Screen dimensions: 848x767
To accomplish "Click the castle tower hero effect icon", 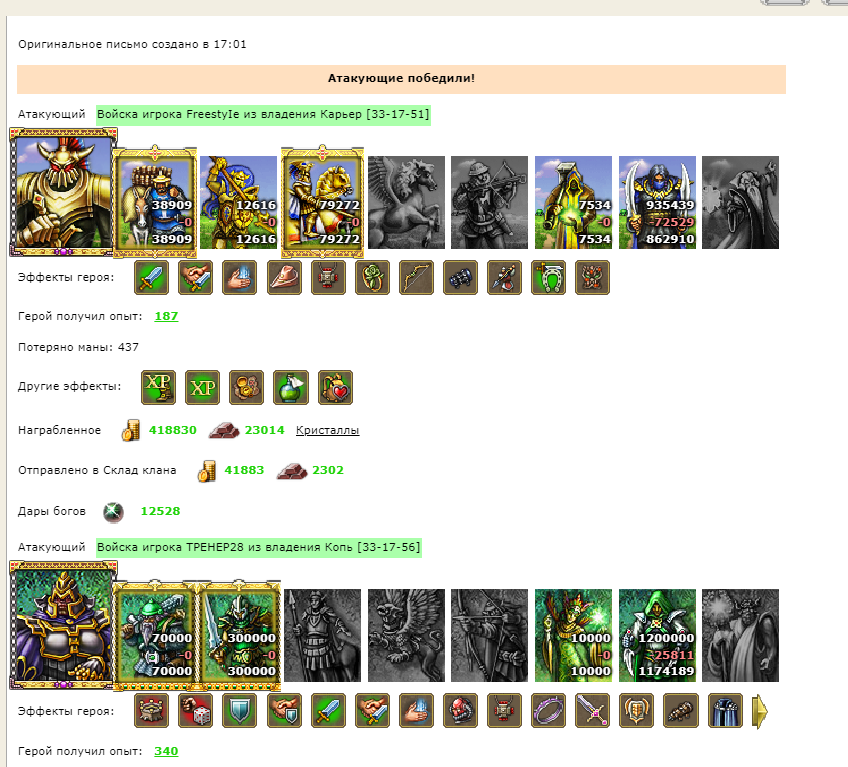I will 151,711.
